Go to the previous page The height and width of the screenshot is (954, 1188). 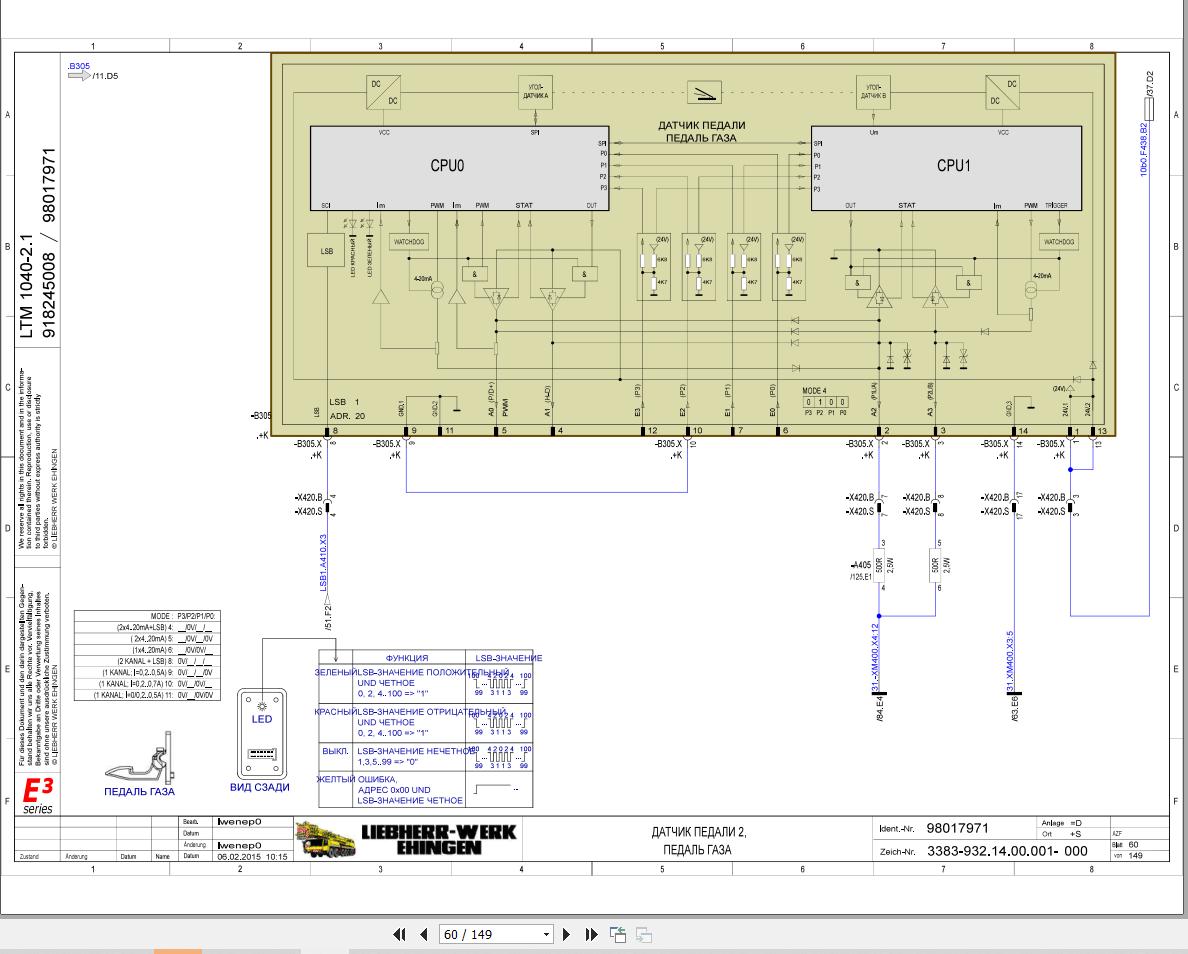[424, 934]
